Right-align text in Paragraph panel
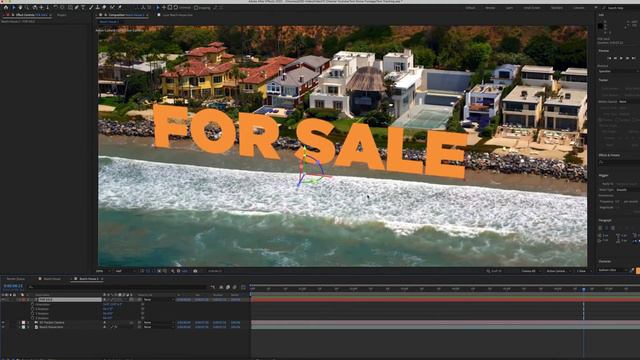640x360 pixels. [613, 228]
